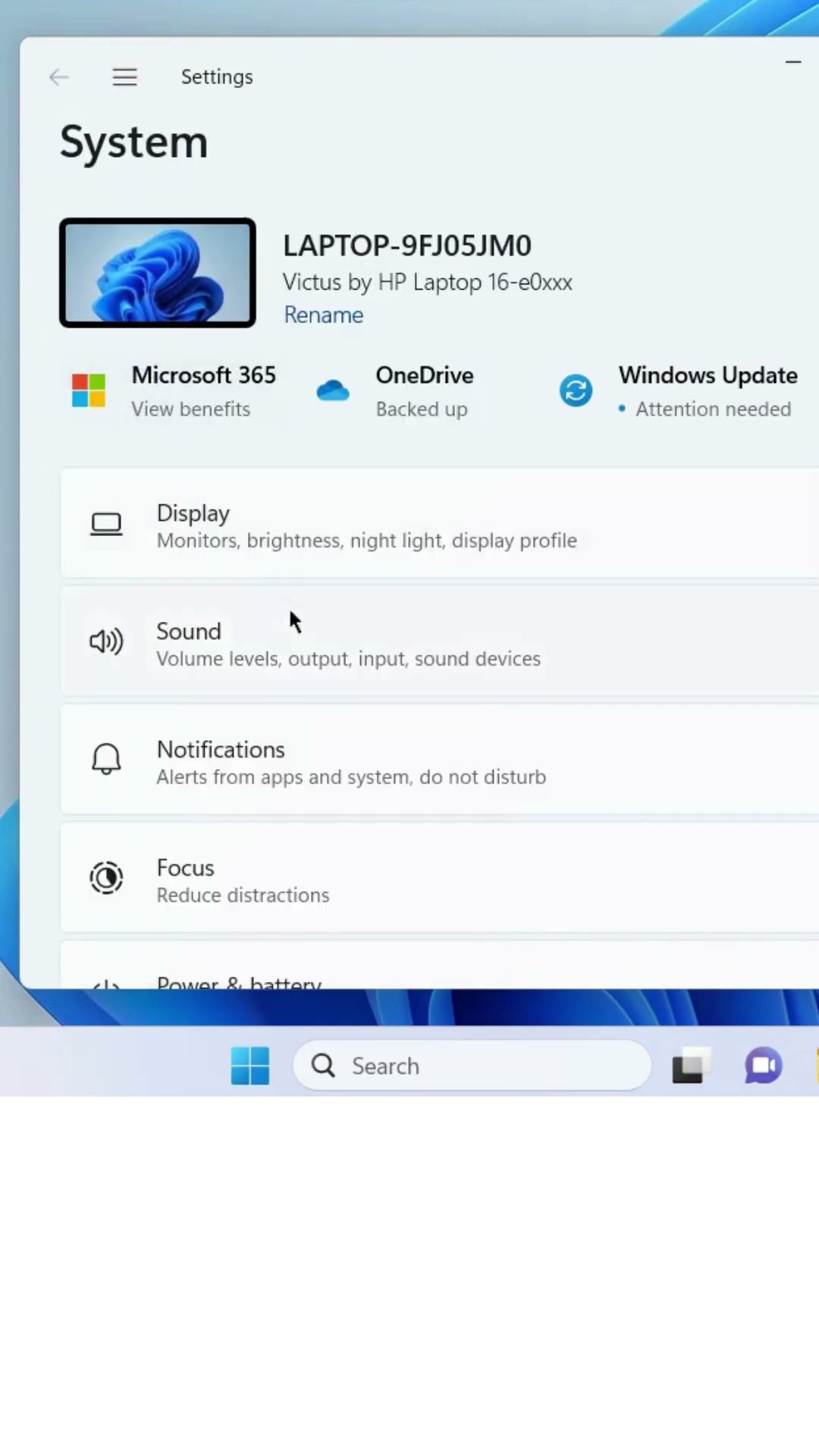
Task: Click the Microsoft 365 logo icon
Action: pyautogui.click(x=89, y=391)
